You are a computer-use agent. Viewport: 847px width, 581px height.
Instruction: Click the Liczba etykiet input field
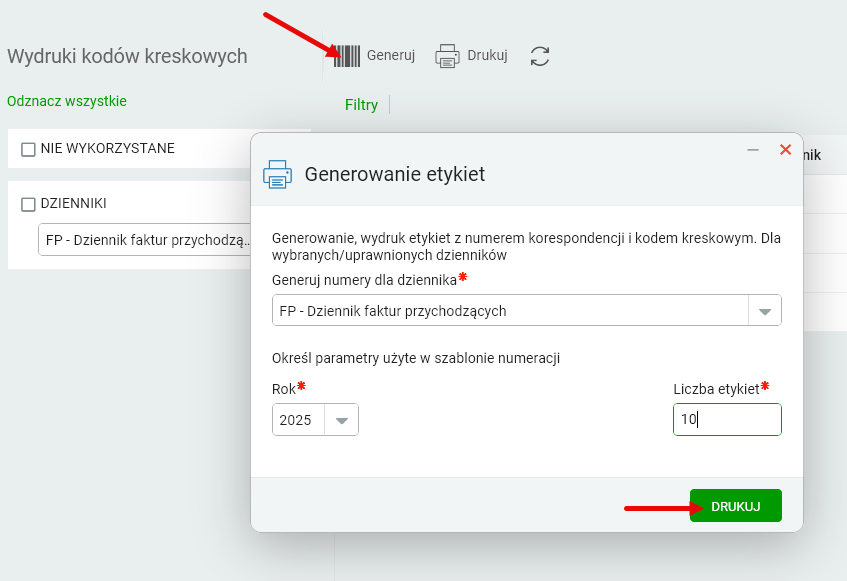[727, 420]
